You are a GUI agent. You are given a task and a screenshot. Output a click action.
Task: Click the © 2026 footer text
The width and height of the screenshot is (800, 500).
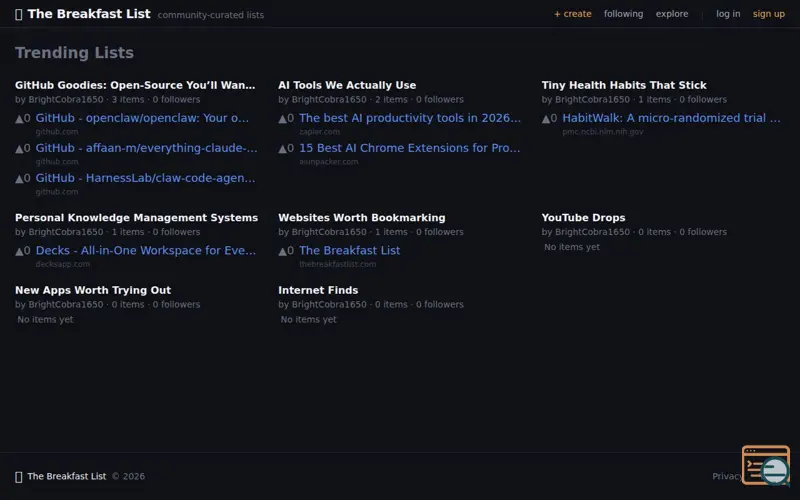click(x=129, y=477)
